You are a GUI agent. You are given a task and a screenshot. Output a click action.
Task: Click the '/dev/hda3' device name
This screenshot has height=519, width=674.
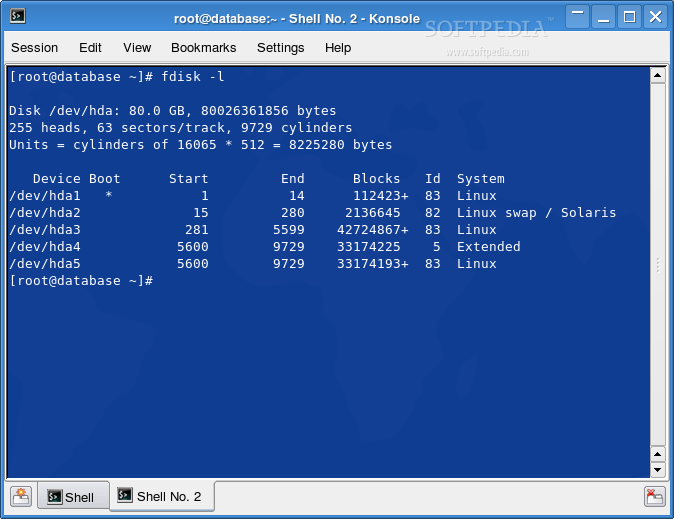pyautogui.click(x=45, y=230)
